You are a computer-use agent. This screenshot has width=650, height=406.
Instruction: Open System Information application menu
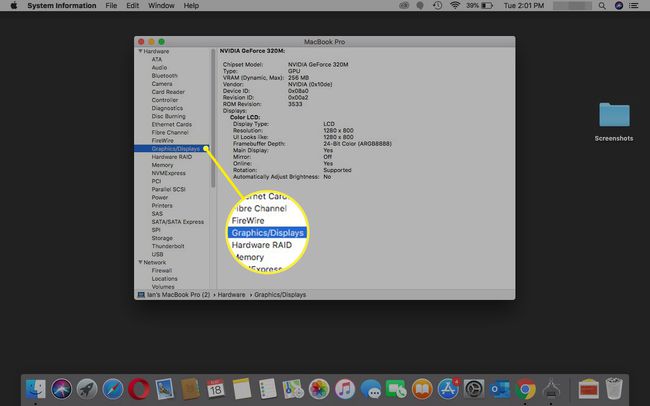tap(62, 6)
